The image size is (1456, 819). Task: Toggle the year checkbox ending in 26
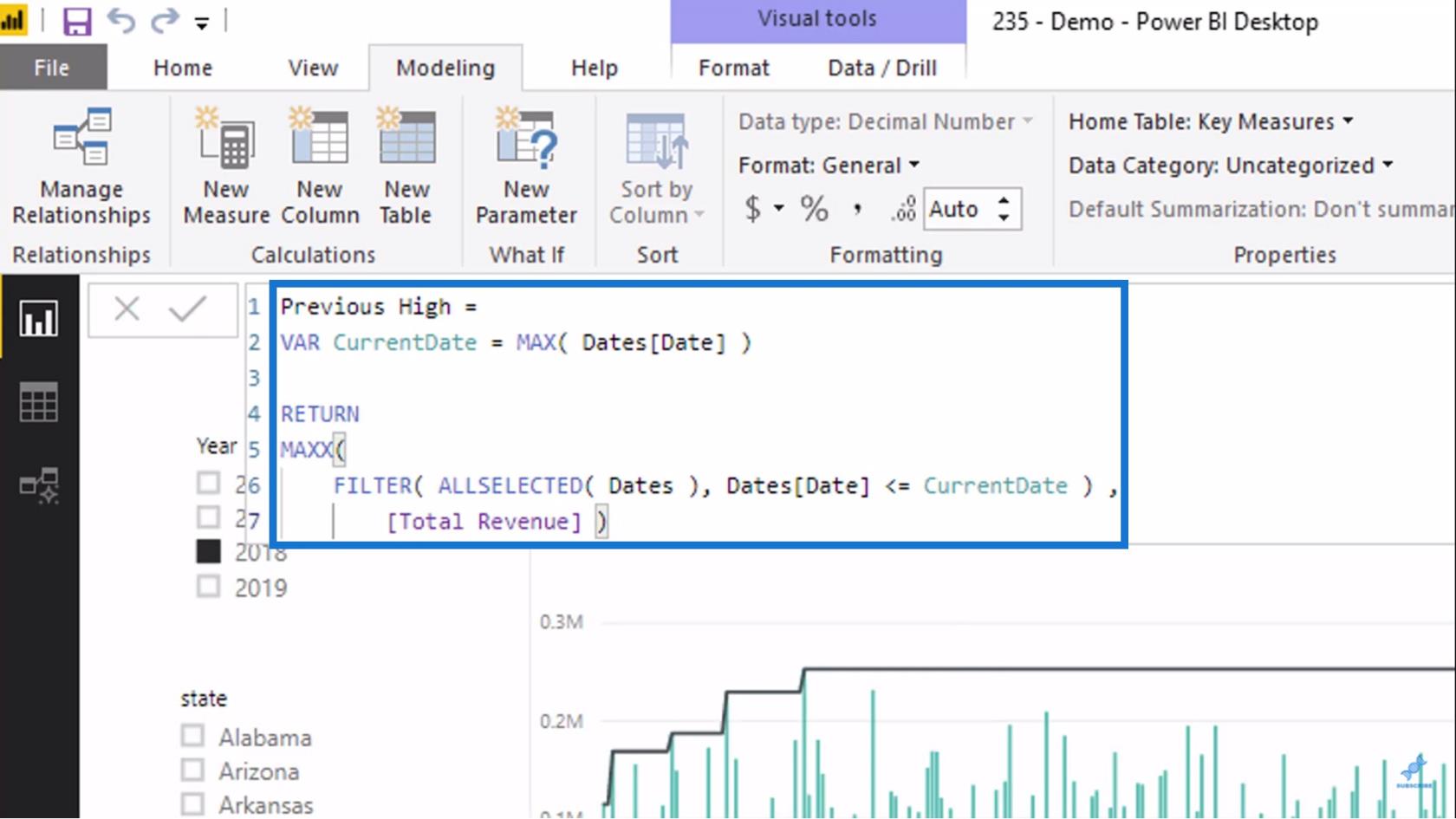(x=208, y=483)
